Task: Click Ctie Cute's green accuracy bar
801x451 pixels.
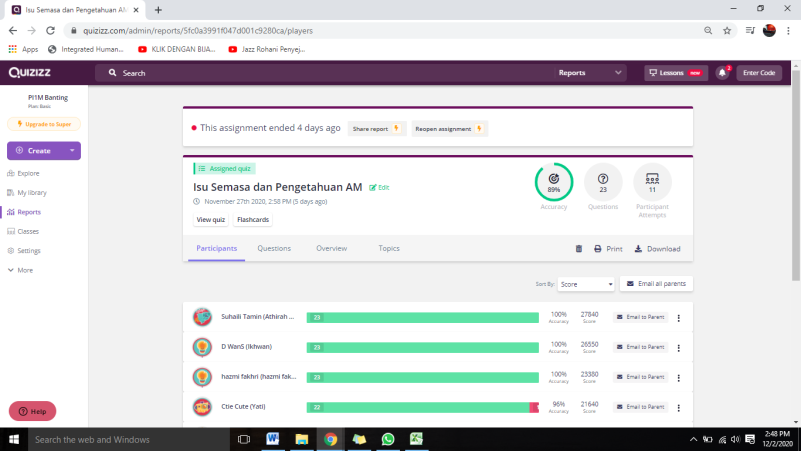Action: click(x=420, y=407)
